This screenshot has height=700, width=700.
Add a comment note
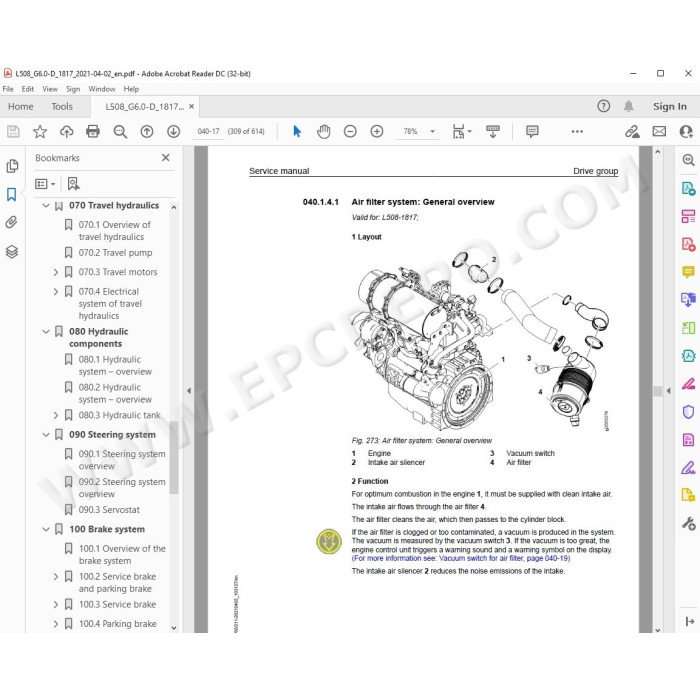click(532, 131)
